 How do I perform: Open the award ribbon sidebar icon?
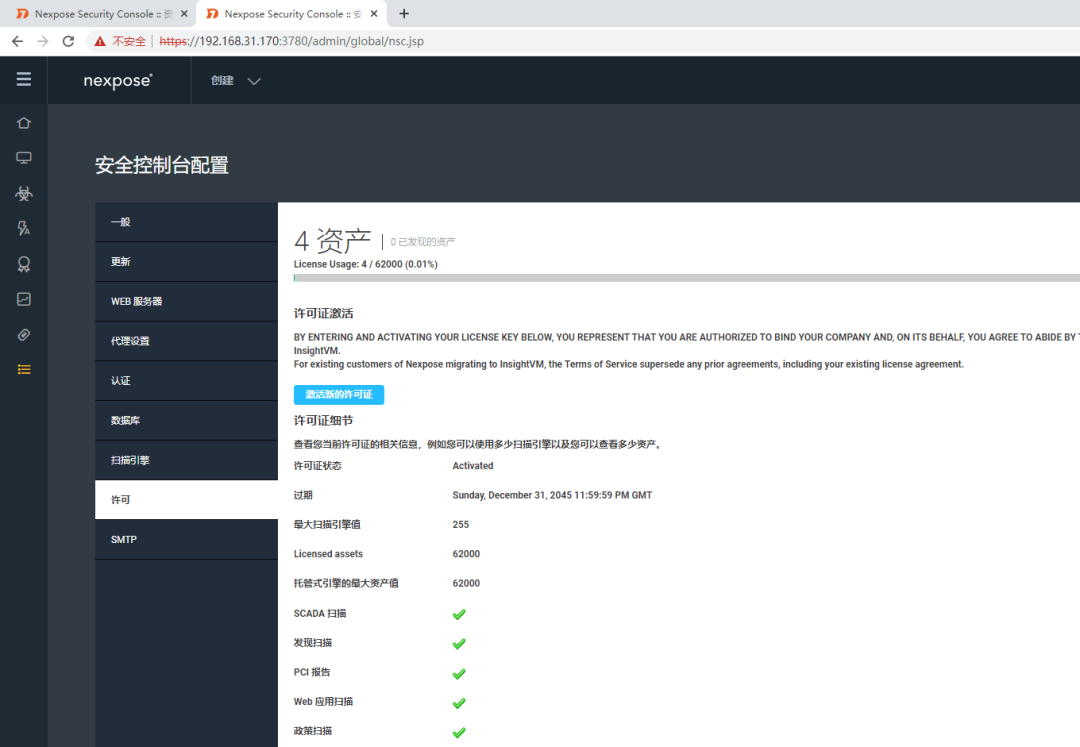(x=23, y=264)
